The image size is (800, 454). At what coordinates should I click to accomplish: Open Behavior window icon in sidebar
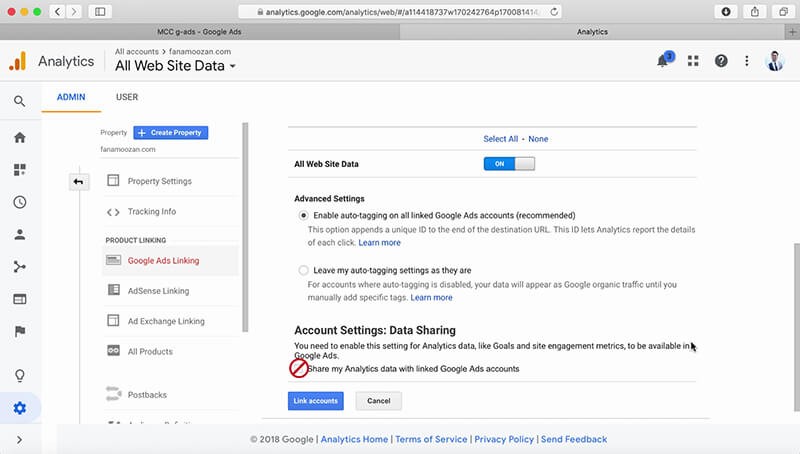coord(19,299)
